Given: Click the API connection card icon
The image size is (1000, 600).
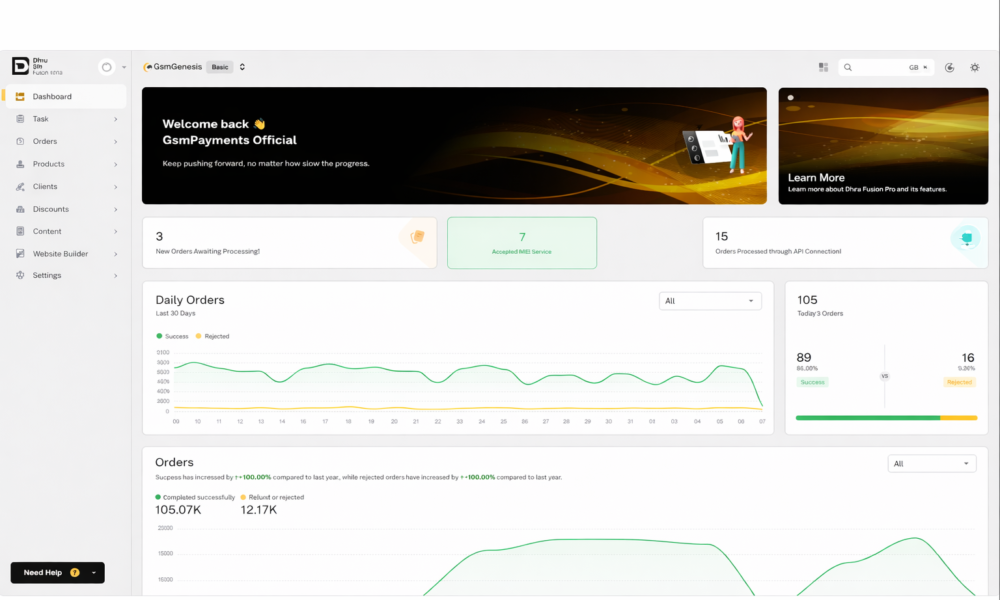Looking at the screenshot, I should (966, 238).
